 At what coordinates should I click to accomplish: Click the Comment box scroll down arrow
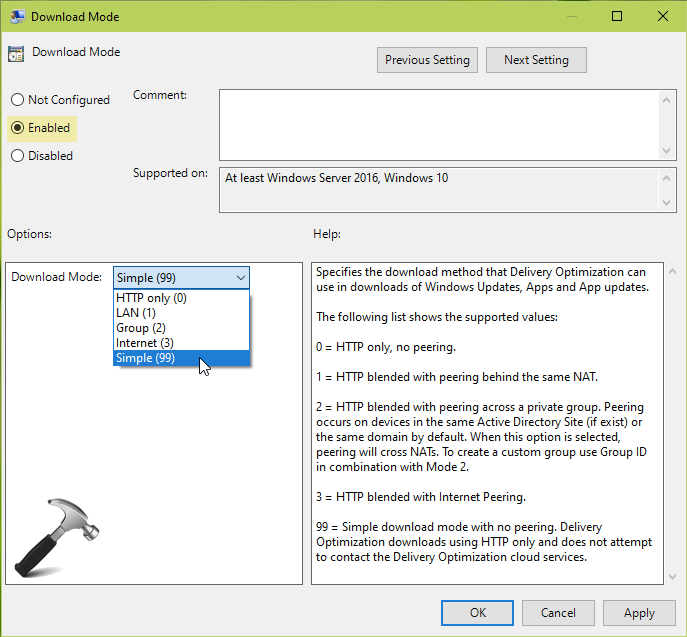coord(667,150)
